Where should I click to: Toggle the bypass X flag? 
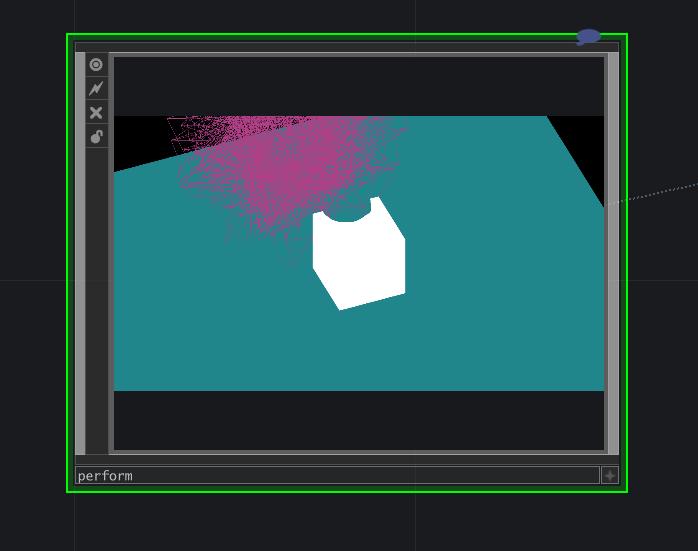point(96,112)
